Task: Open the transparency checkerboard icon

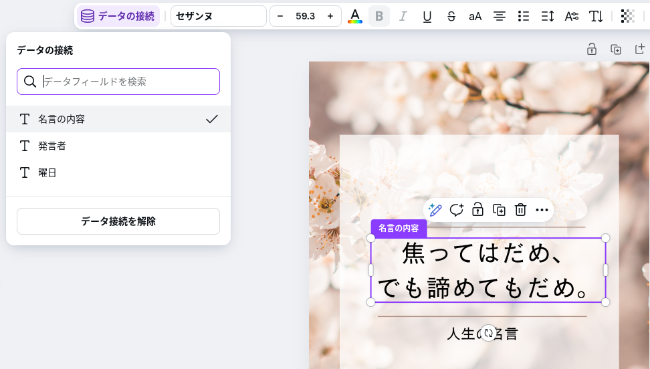Action: 628,16
